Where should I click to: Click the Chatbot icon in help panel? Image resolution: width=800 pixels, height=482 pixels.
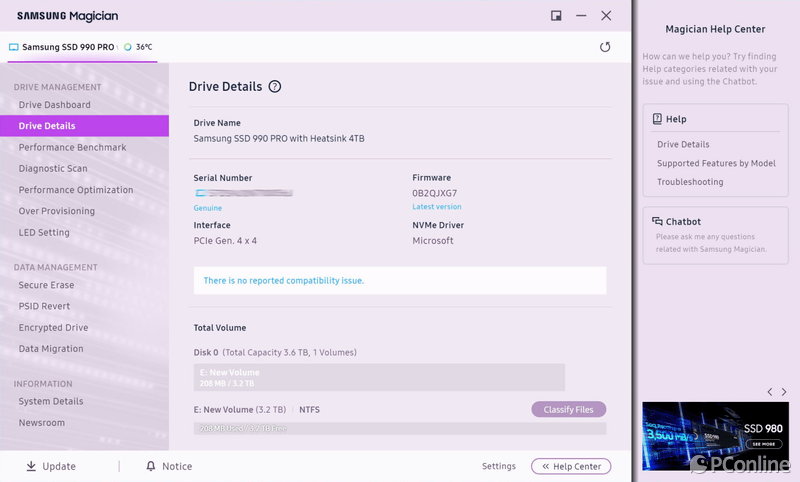pyautogui.click(x=657, y=221)
